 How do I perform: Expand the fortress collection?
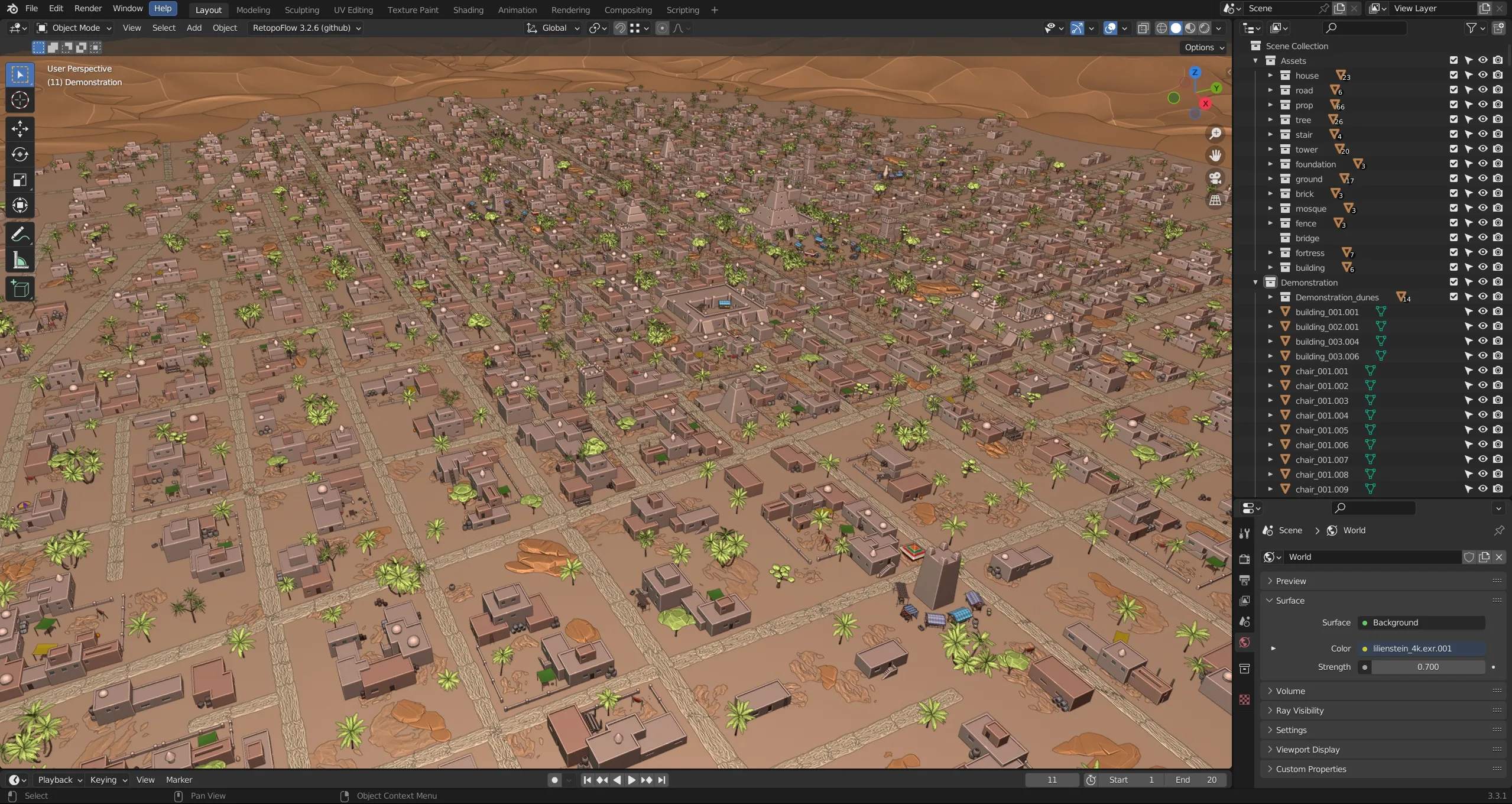point(1270,252)
